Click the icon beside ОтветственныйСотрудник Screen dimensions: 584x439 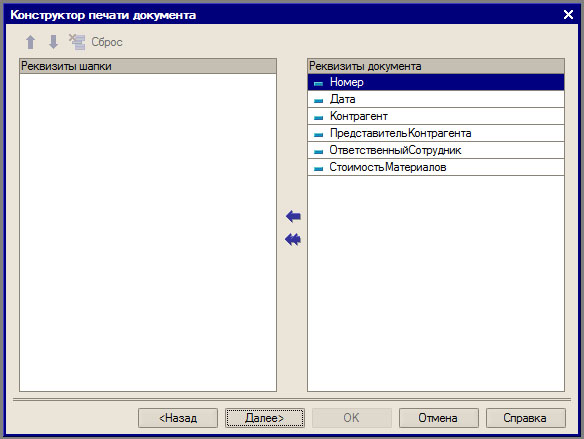click(x=318, y=152)
